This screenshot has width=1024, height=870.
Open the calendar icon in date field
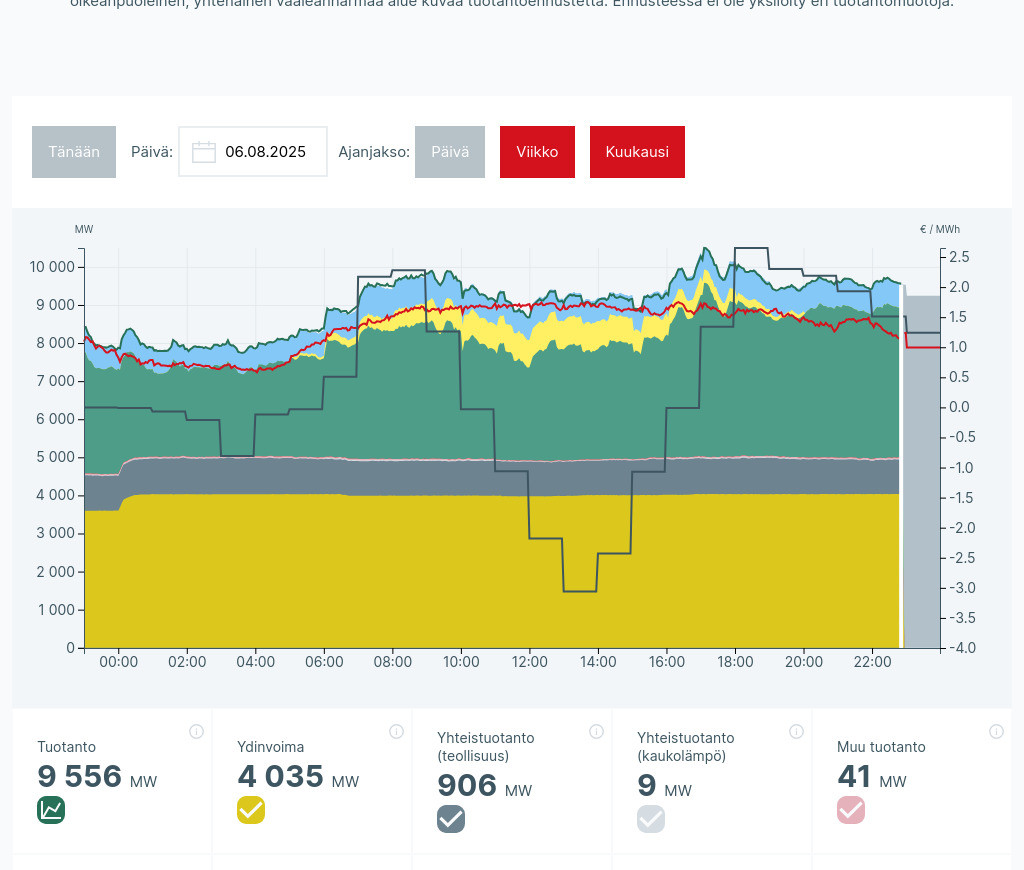204,152
